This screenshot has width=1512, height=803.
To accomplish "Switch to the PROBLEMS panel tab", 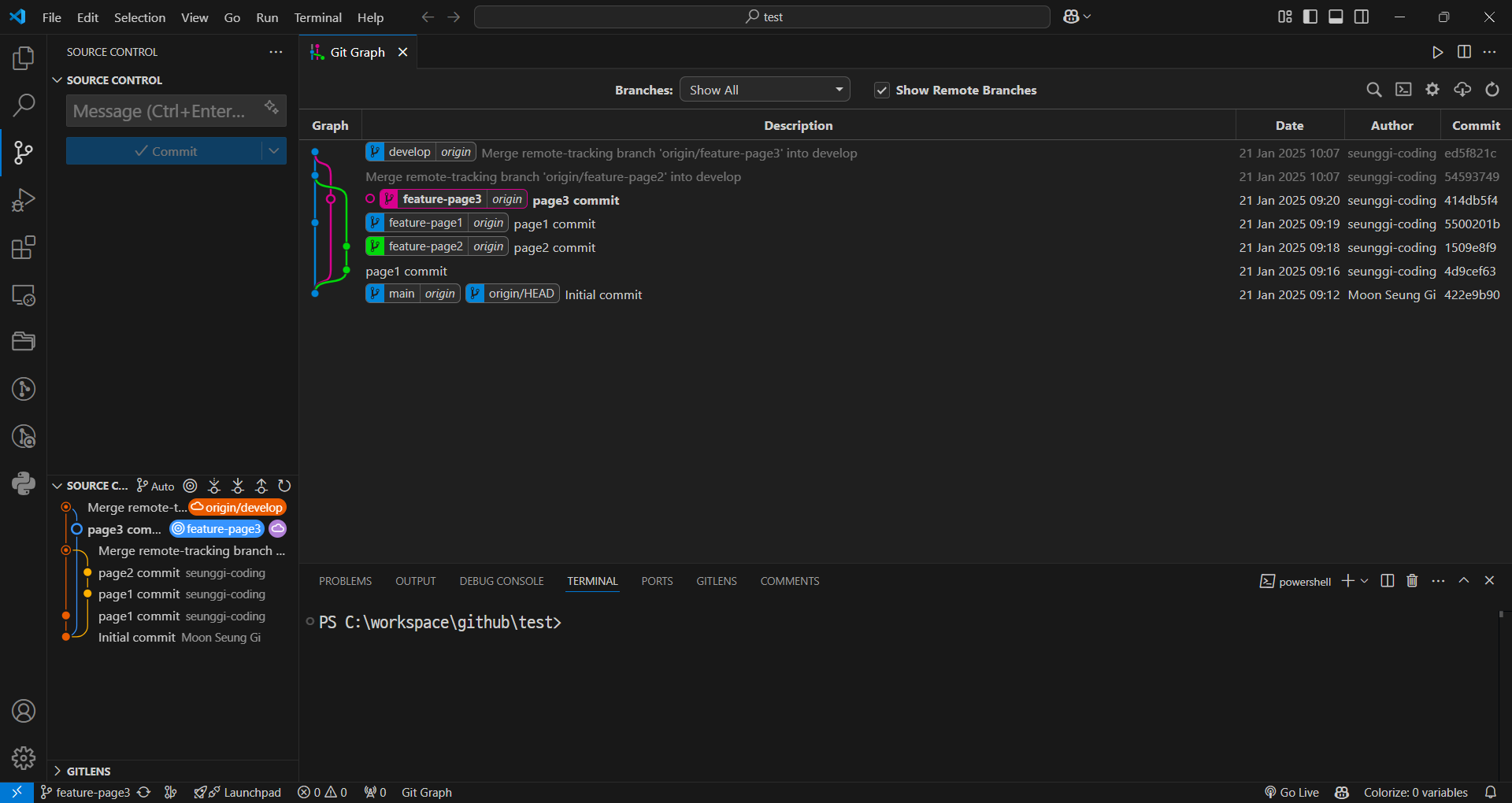I will point(345,581).
